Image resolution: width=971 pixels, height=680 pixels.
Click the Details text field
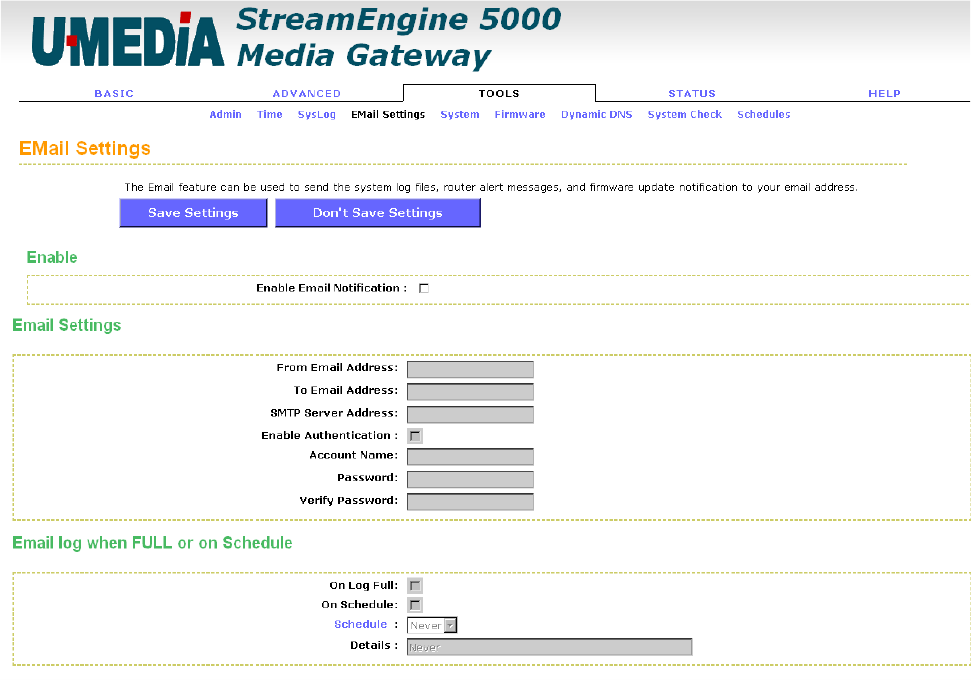[x=549, y=647]
